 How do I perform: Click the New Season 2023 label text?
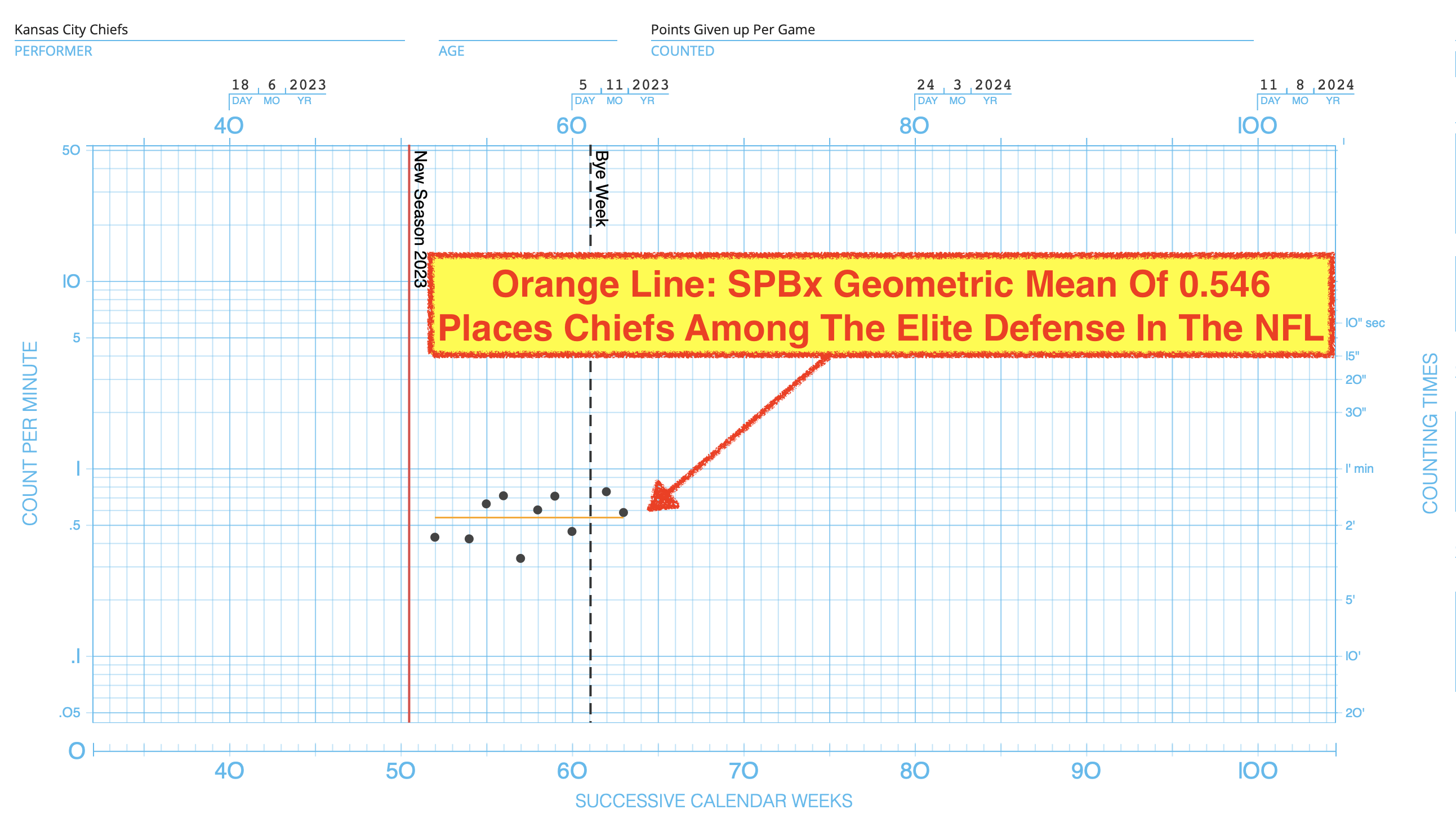click(420, 219)
